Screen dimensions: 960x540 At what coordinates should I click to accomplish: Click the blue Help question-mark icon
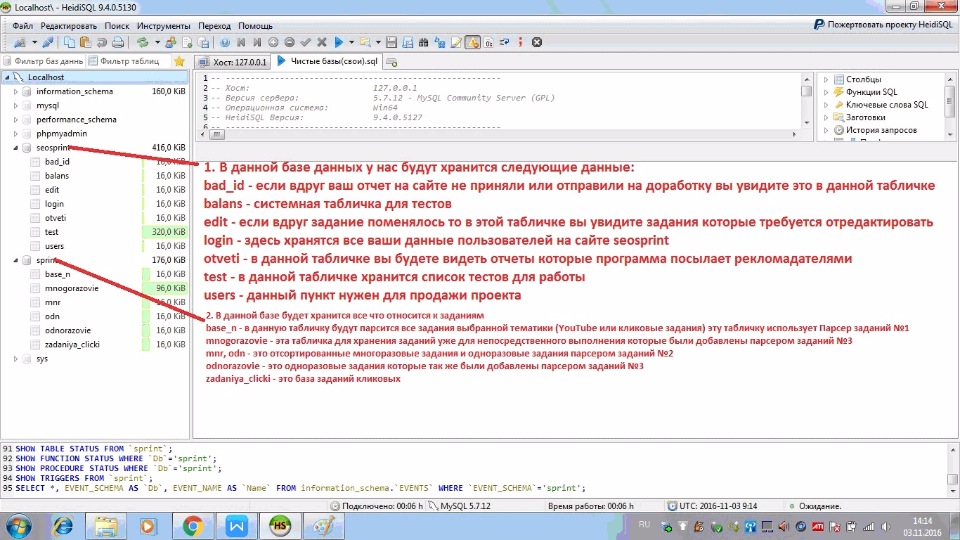[x=225, y=42]
